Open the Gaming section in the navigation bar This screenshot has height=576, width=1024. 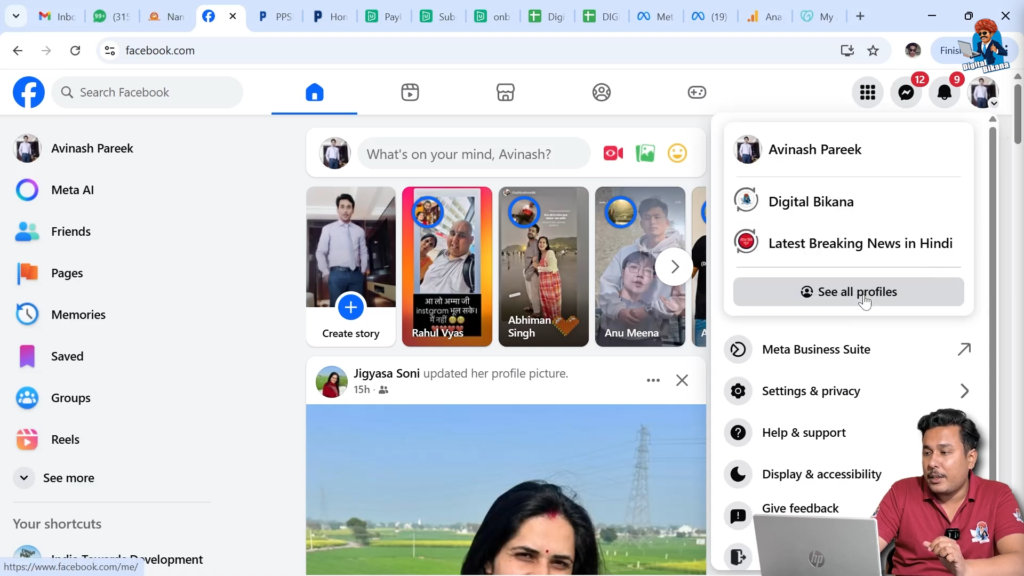click(x=697, y=91)
